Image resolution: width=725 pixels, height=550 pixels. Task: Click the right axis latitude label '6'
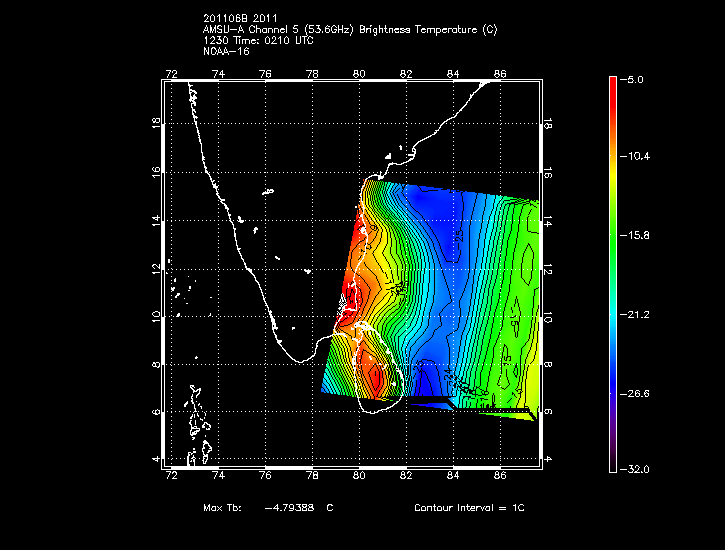(547, 411)
